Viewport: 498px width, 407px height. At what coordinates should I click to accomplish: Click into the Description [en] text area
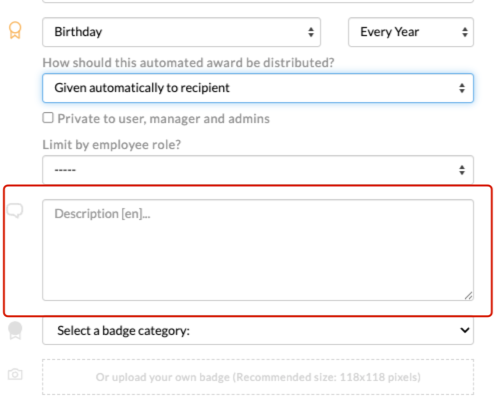(258, 250)
